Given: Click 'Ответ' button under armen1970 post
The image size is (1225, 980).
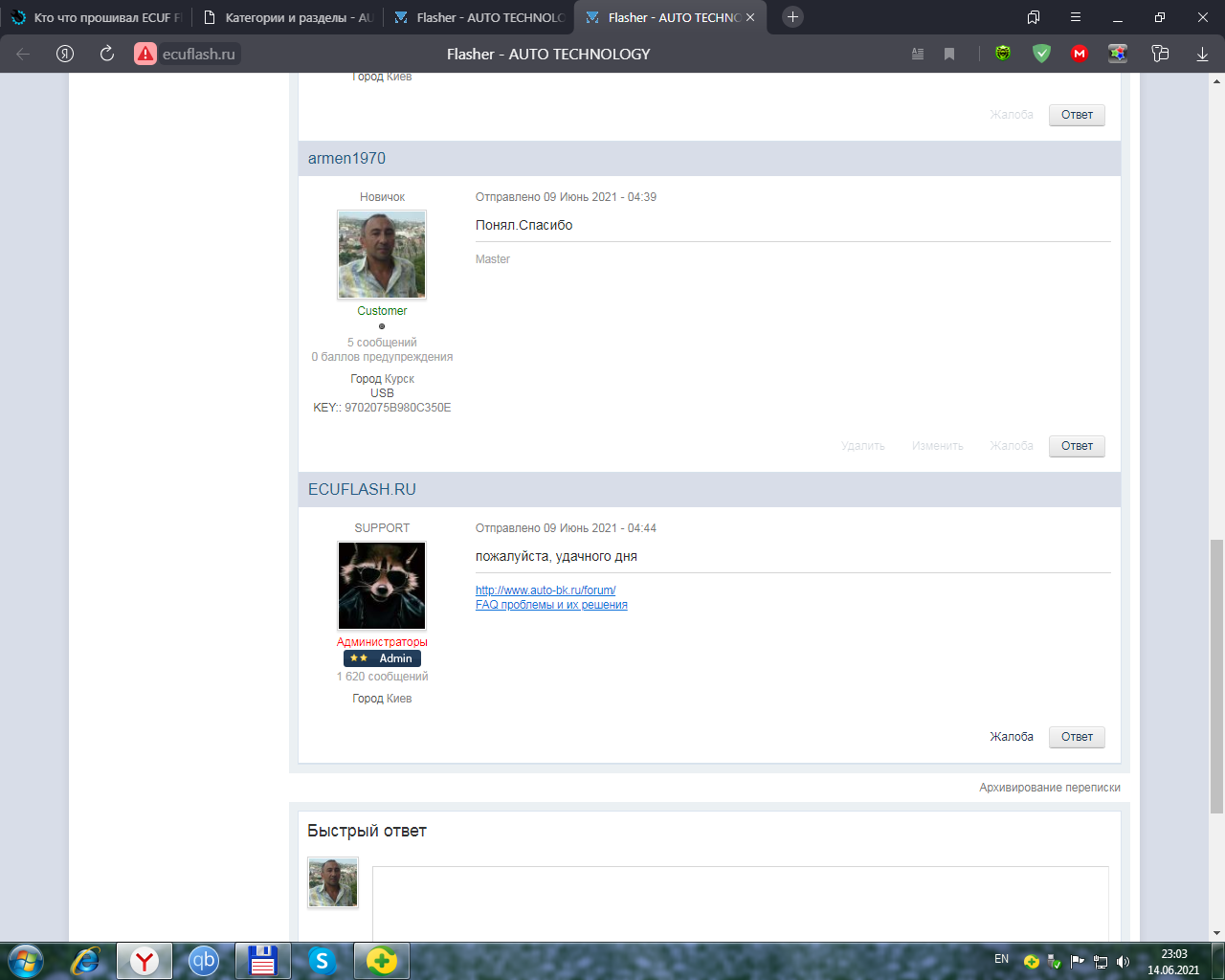Looking at the screenshot, I should [x=1077, y=446].
